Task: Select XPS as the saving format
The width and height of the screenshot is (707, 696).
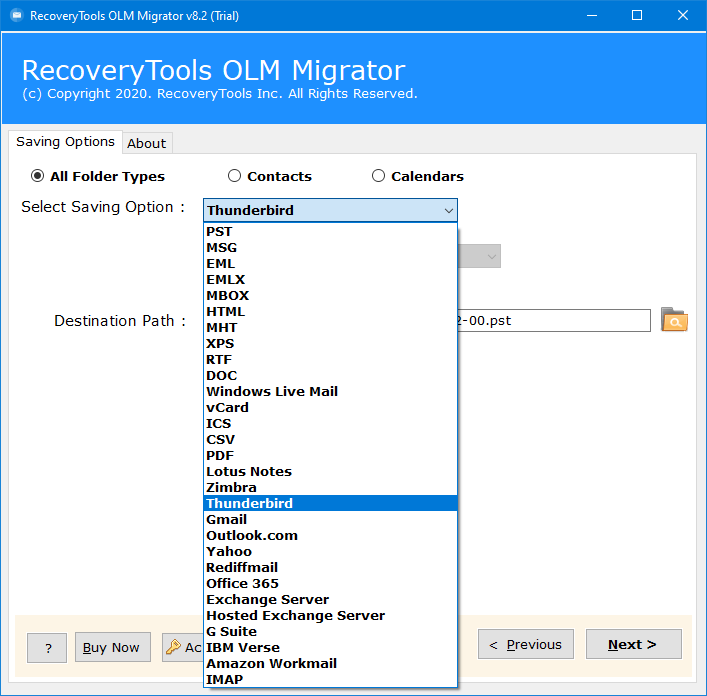Action: pos(330,343)
